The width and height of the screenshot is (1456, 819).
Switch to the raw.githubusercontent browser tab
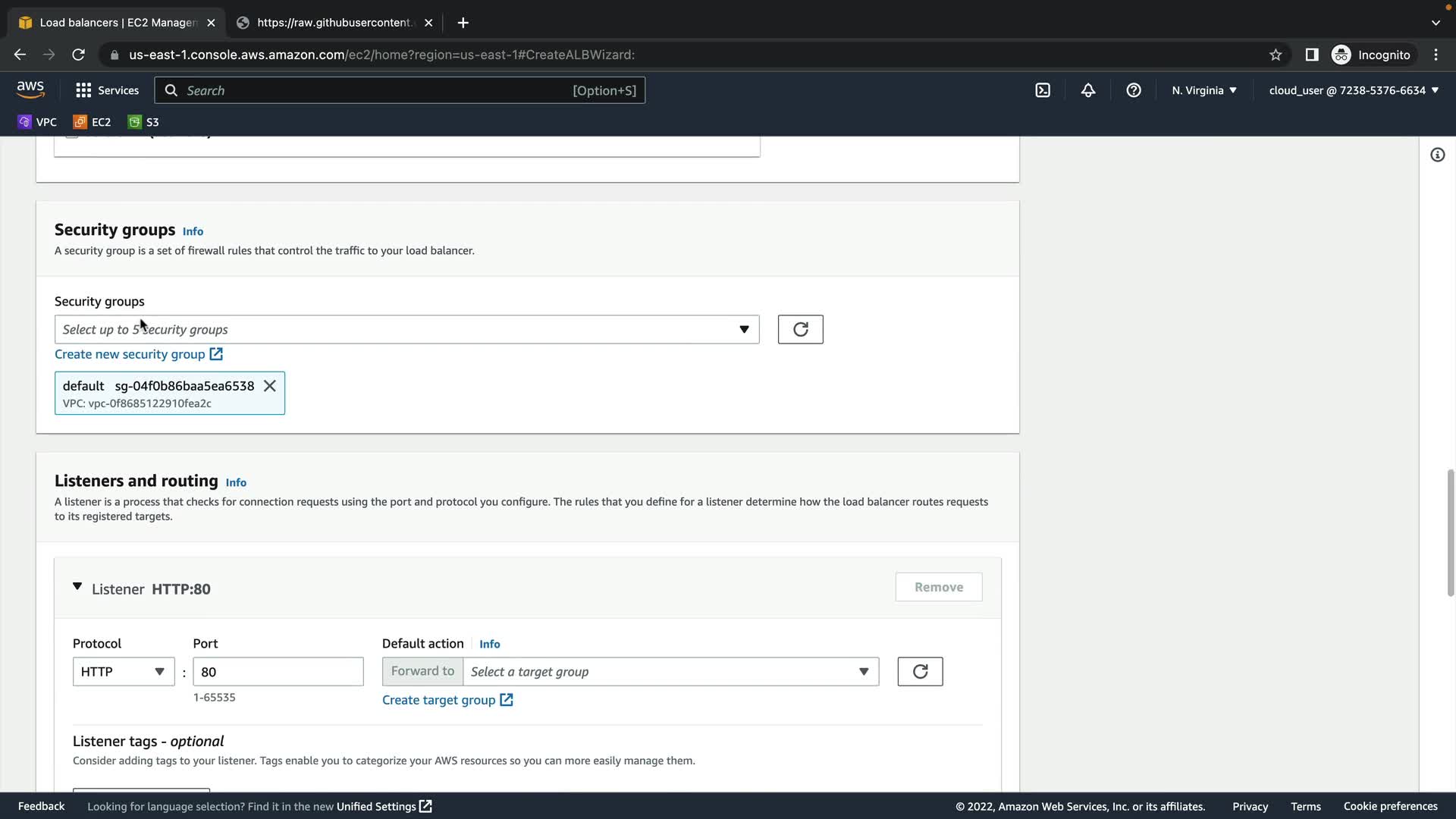[334, 23]
